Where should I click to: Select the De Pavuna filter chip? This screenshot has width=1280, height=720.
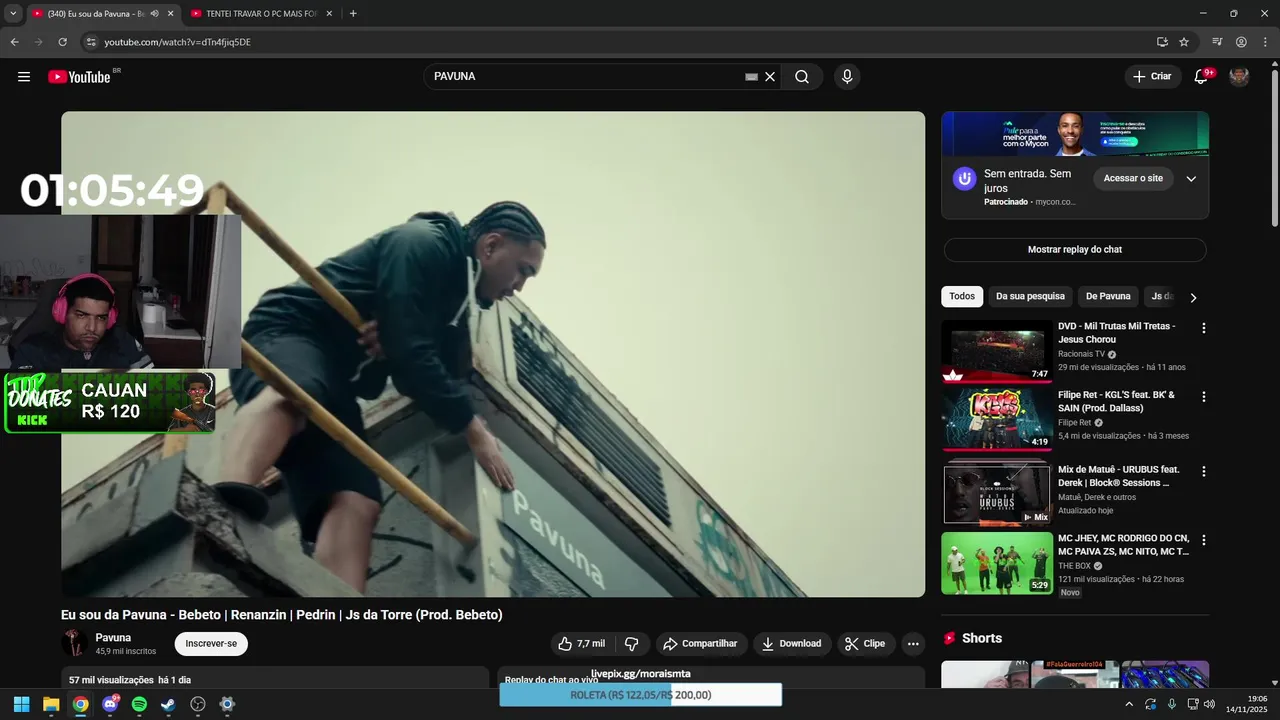1108,296
